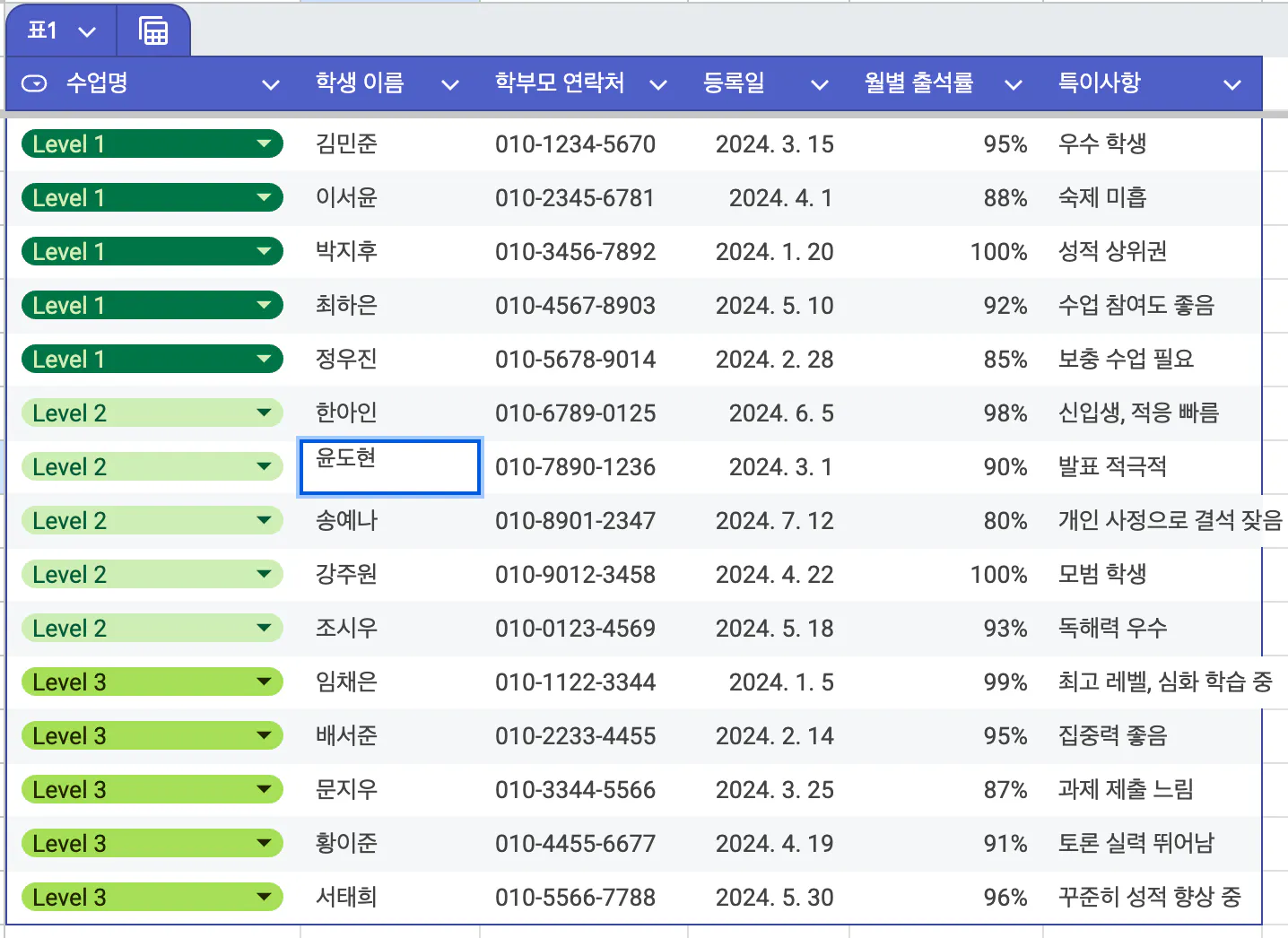The width and height of the screenshot is (1288, 938).
Task: Select the 등록일 header cell
Action: (x=767, y=84)
